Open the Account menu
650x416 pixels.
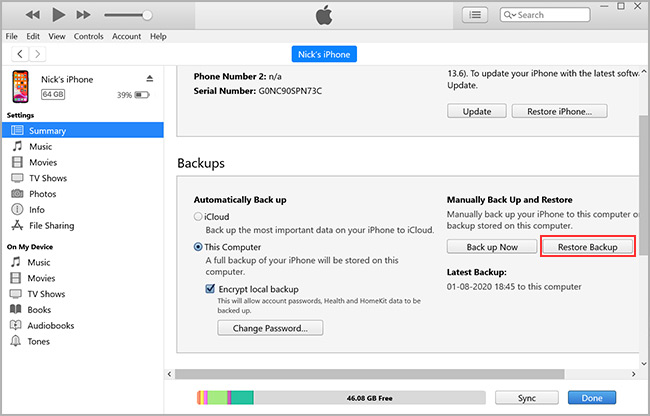(x=126, y=36)
